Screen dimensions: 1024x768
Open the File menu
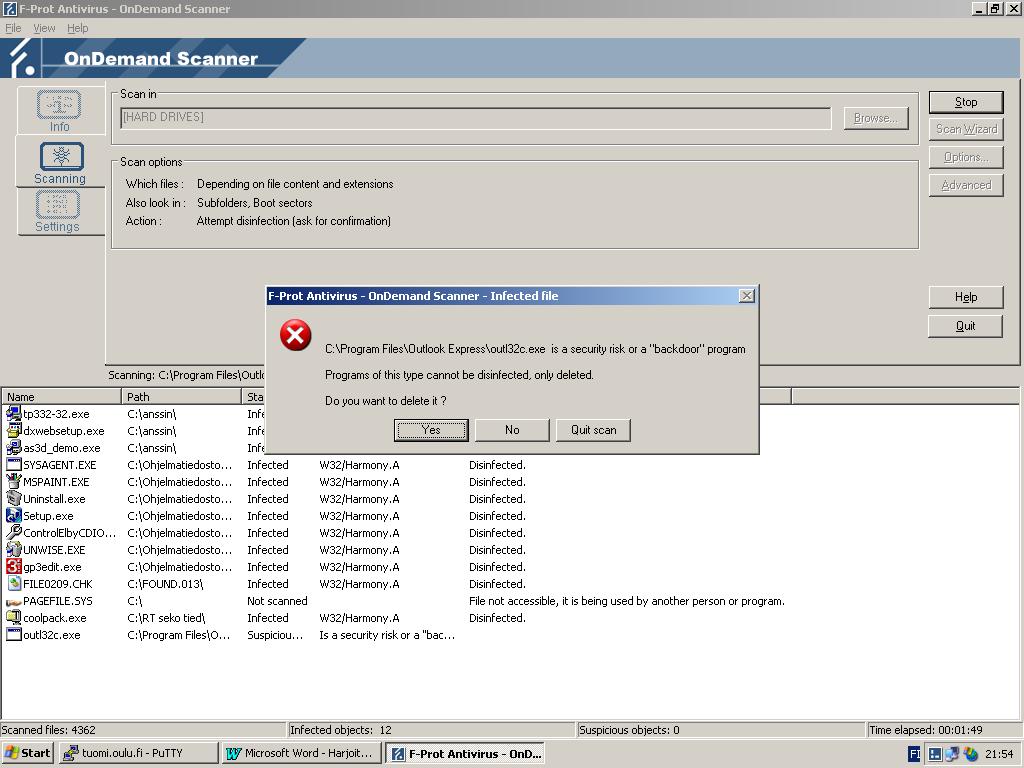point(13,28)
